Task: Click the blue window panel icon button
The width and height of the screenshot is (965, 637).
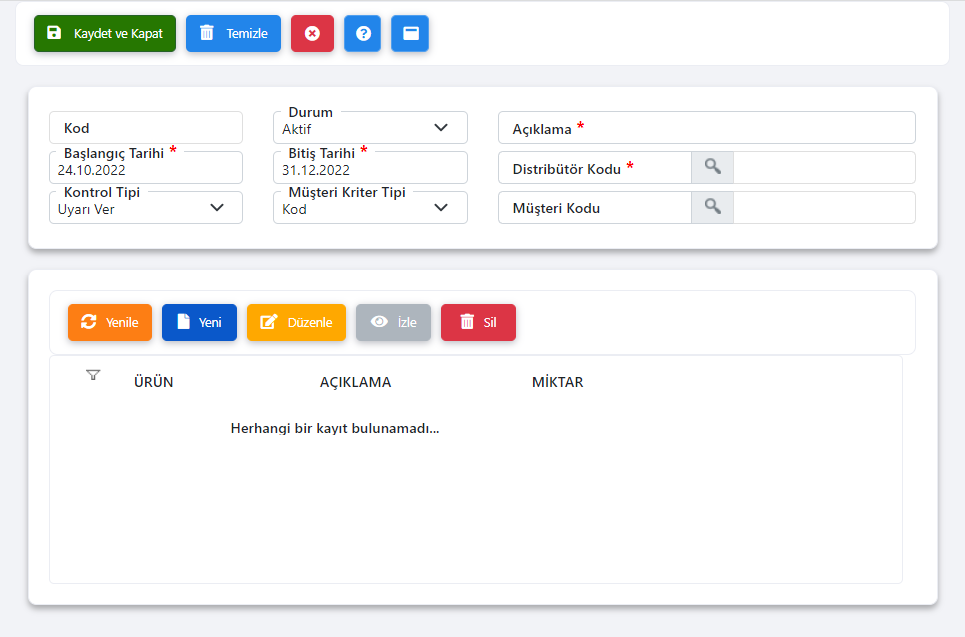Action: [x=410, y=33]
